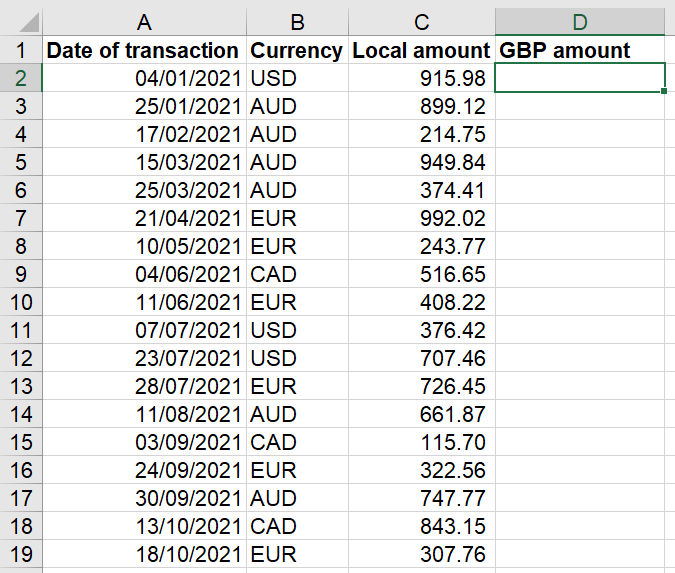Screen dimensions: 675x573
Task: Select the cell containing 04/01/2021
Action: pos(144,78)
